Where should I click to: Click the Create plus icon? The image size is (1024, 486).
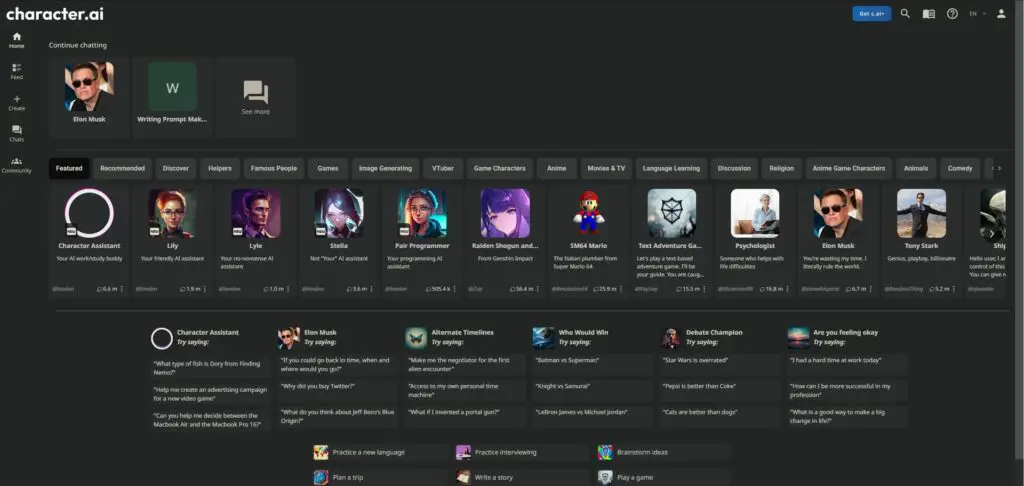[x=17, y=101]
